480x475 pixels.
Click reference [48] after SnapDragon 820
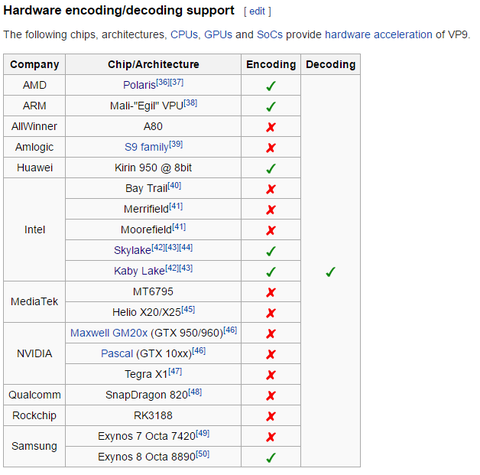click(195, 392)
